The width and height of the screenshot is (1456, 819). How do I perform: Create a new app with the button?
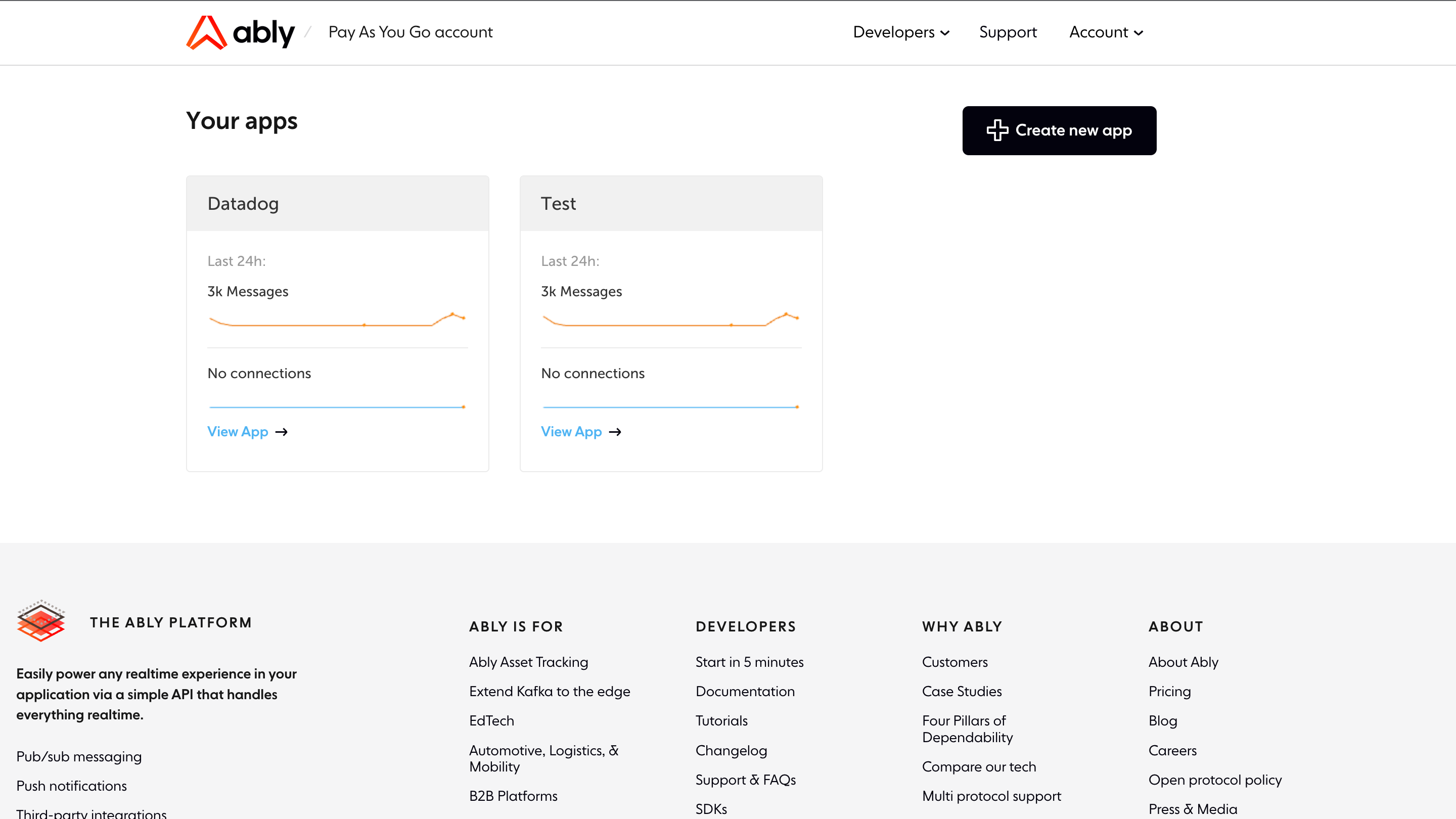pyautogui.click(x=1059, y=130)
